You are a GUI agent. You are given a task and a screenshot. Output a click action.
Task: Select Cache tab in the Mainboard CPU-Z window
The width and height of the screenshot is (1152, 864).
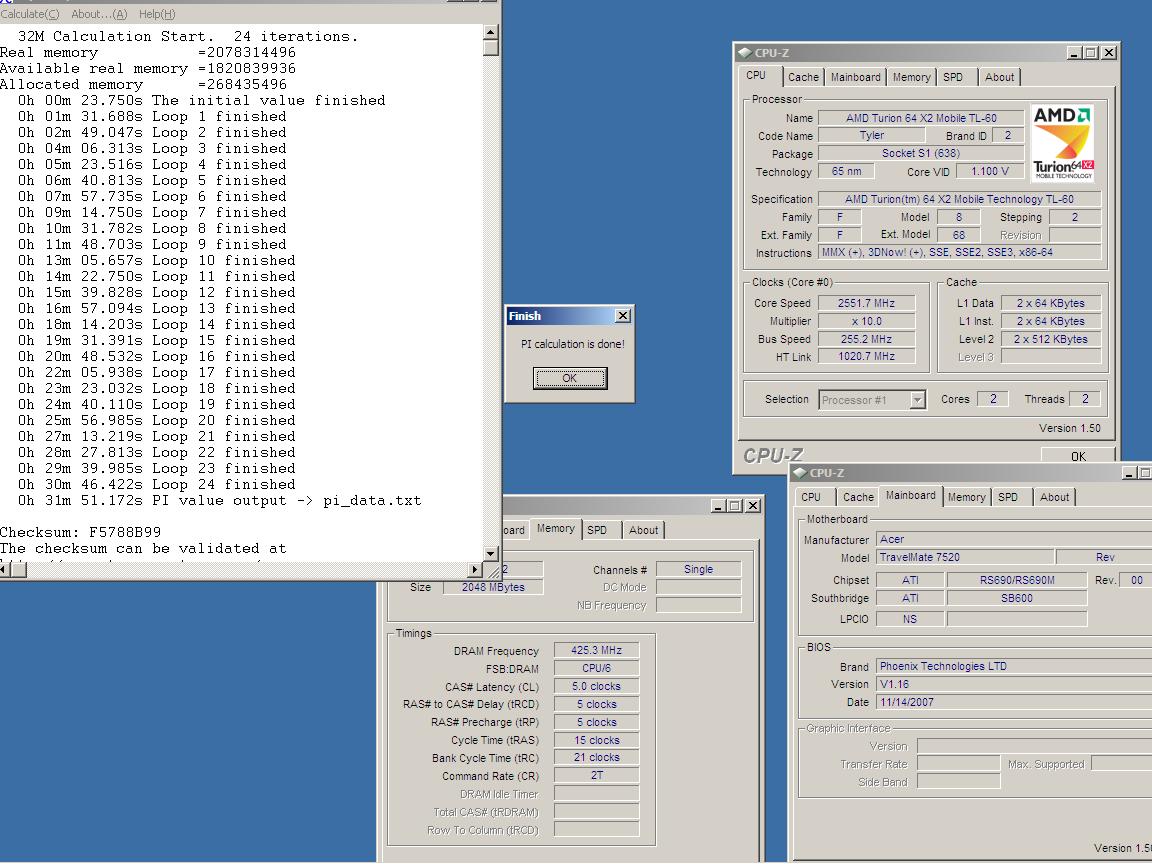coord(858,497)
